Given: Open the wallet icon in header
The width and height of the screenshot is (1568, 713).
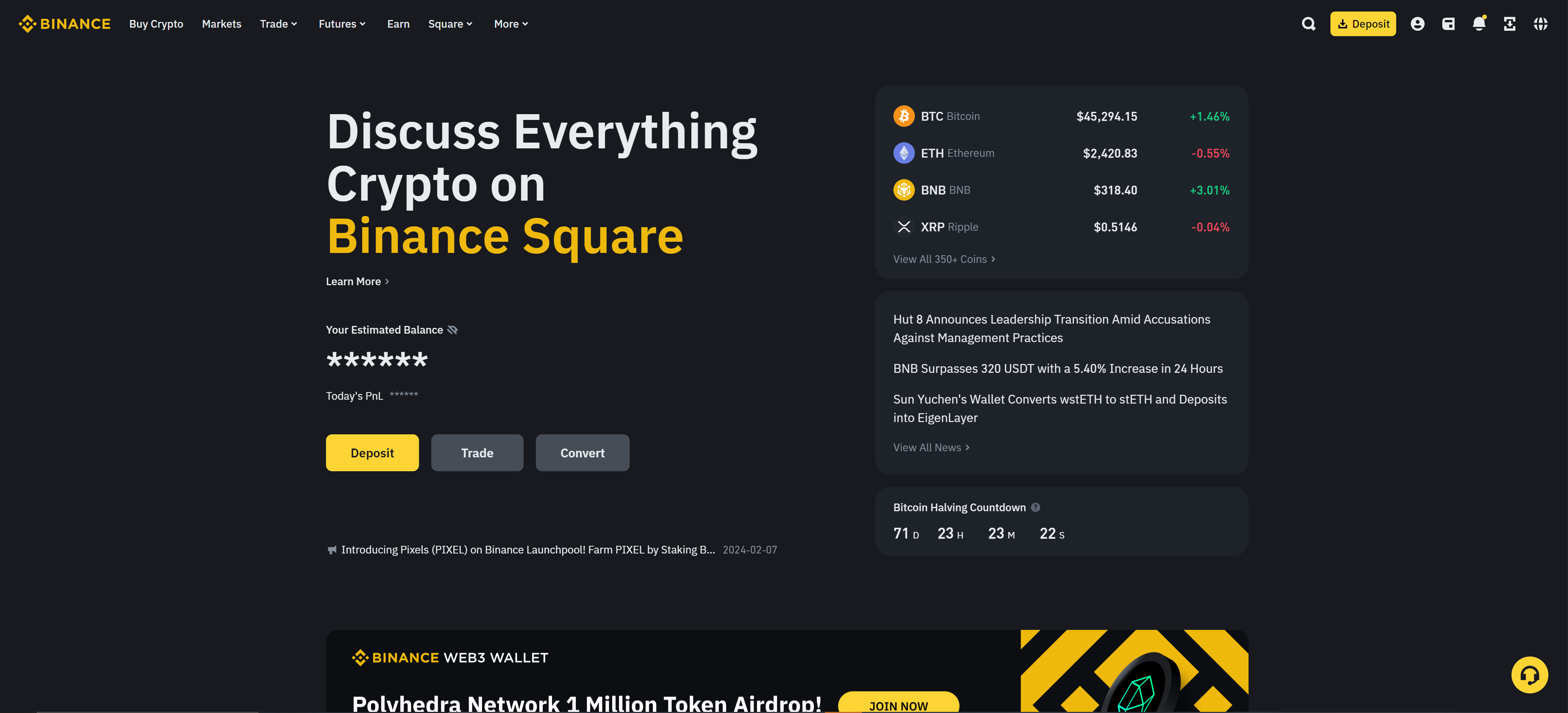Looking at the screenshot, I should (1448, 24).
